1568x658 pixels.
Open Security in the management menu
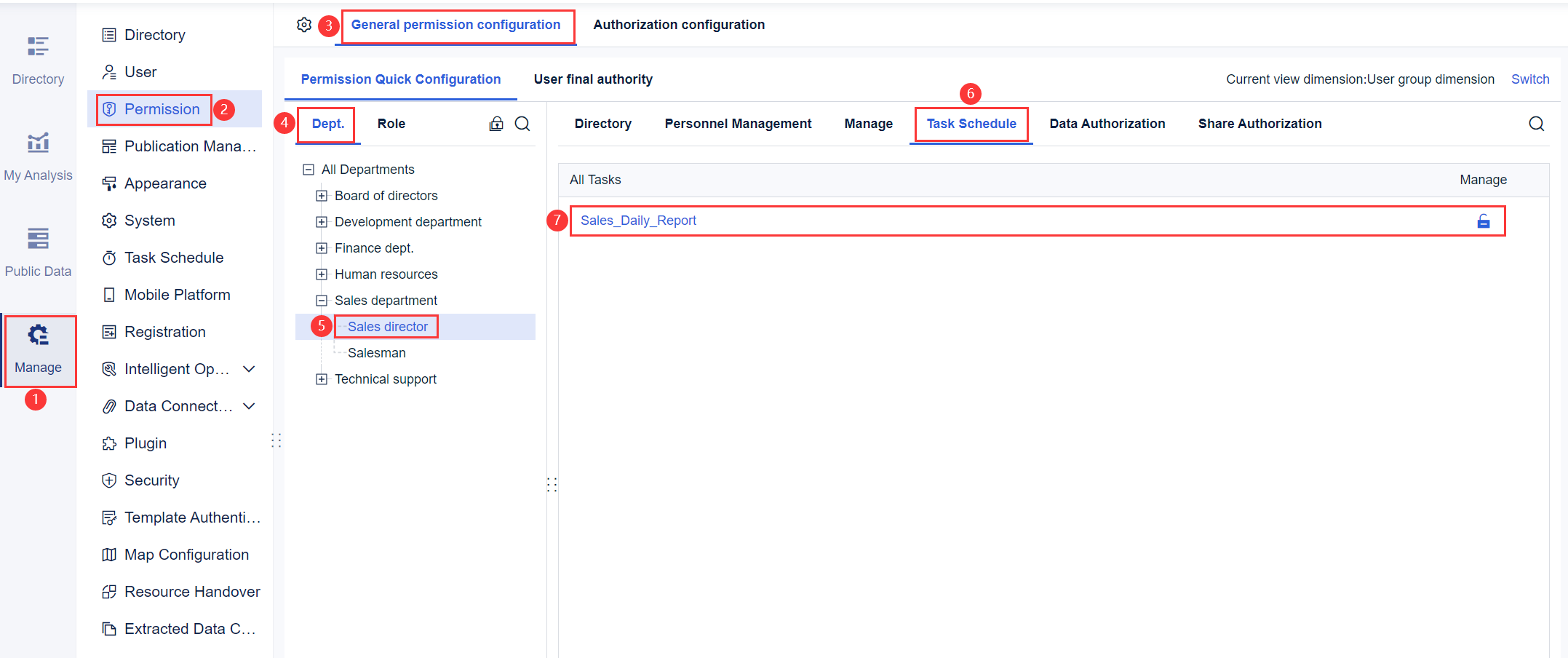click(x=151, y=480)
